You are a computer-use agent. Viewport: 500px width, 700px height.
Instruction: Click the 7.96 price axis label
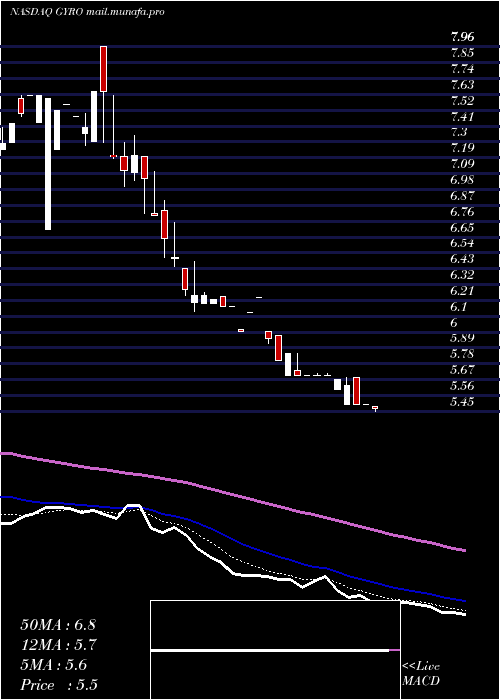tap(462, 37)
